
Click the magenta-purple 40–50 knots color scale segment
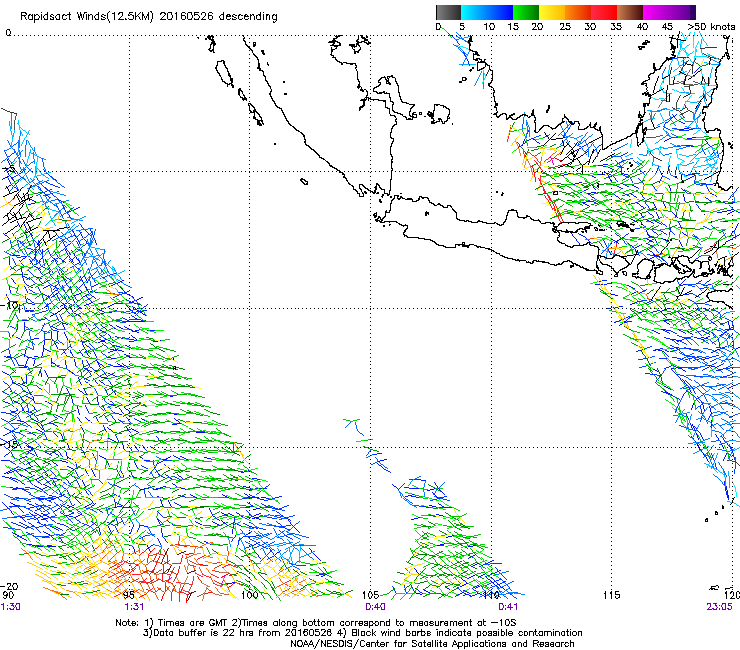pos(669,12)
